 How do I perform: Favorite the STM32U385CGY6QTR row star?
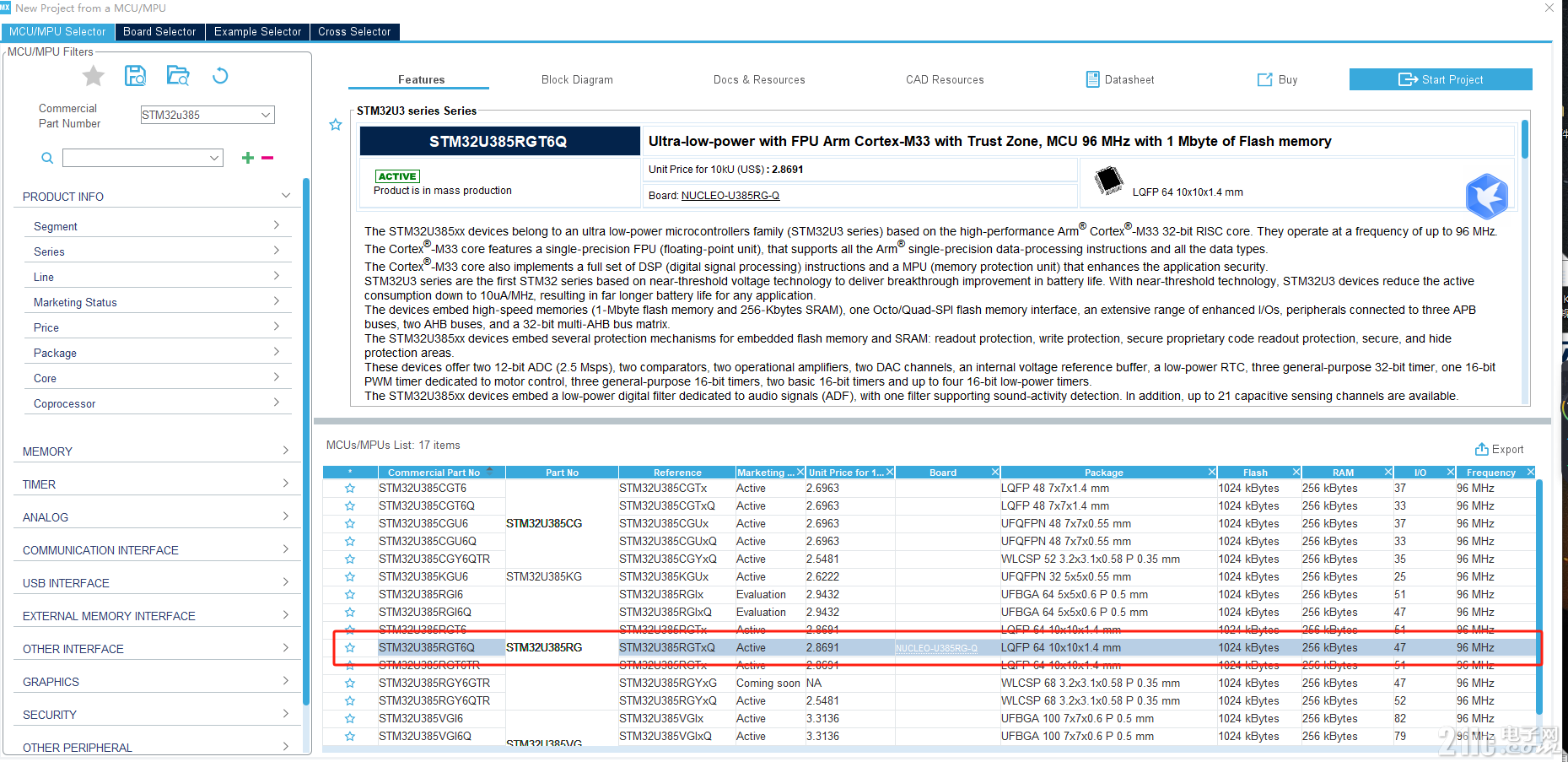(x=350, y=559)
